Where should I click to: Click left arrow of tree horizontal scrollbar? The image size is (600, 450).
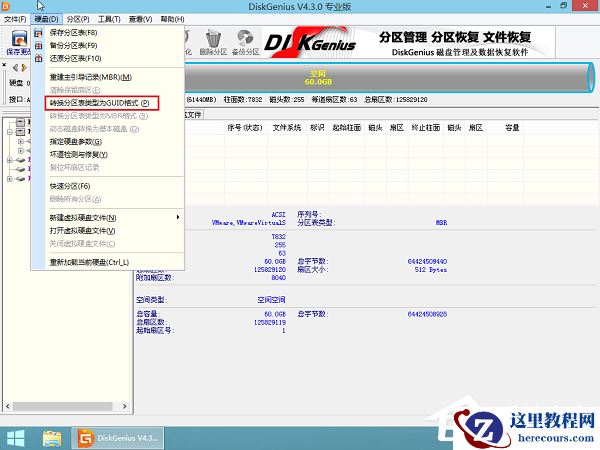coord(8,406)
